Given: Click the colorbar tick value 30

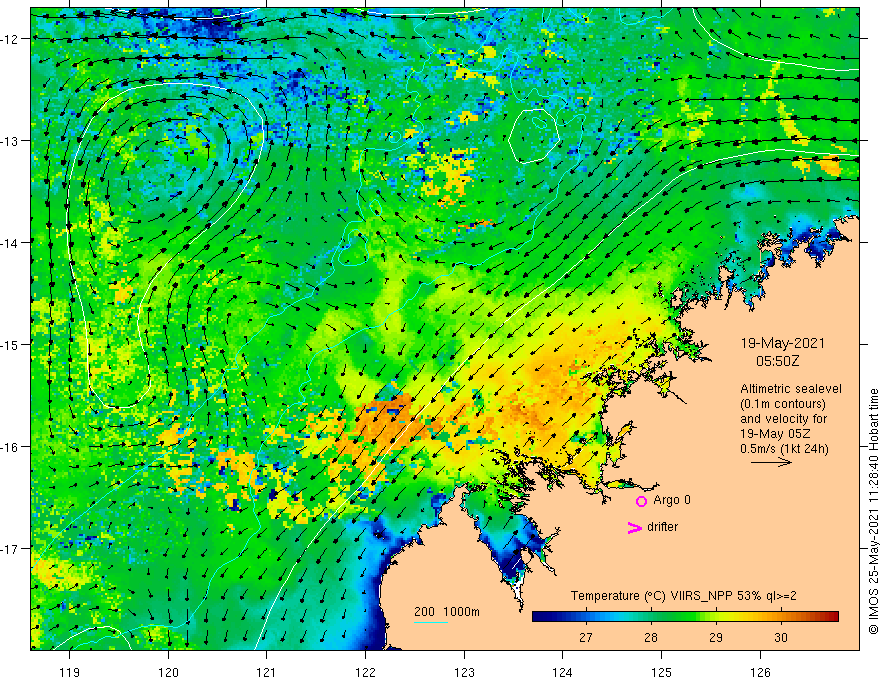Looking at the screenshot, I should pyautogui.click(x=781, y=637).
